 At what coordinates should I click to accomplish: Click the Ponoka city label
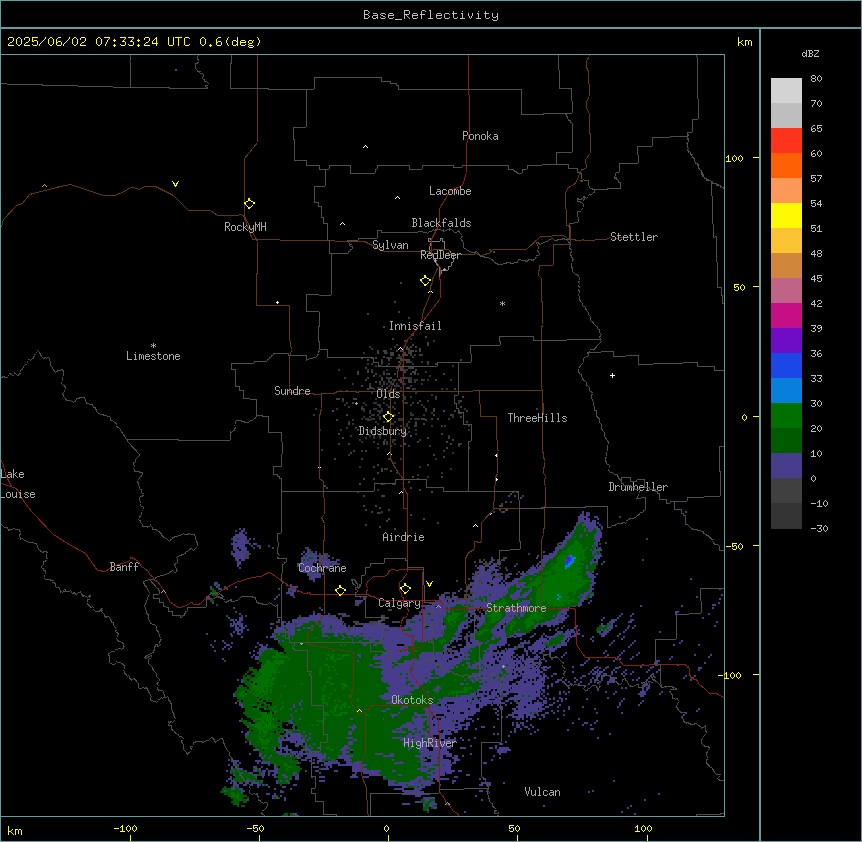480,136
